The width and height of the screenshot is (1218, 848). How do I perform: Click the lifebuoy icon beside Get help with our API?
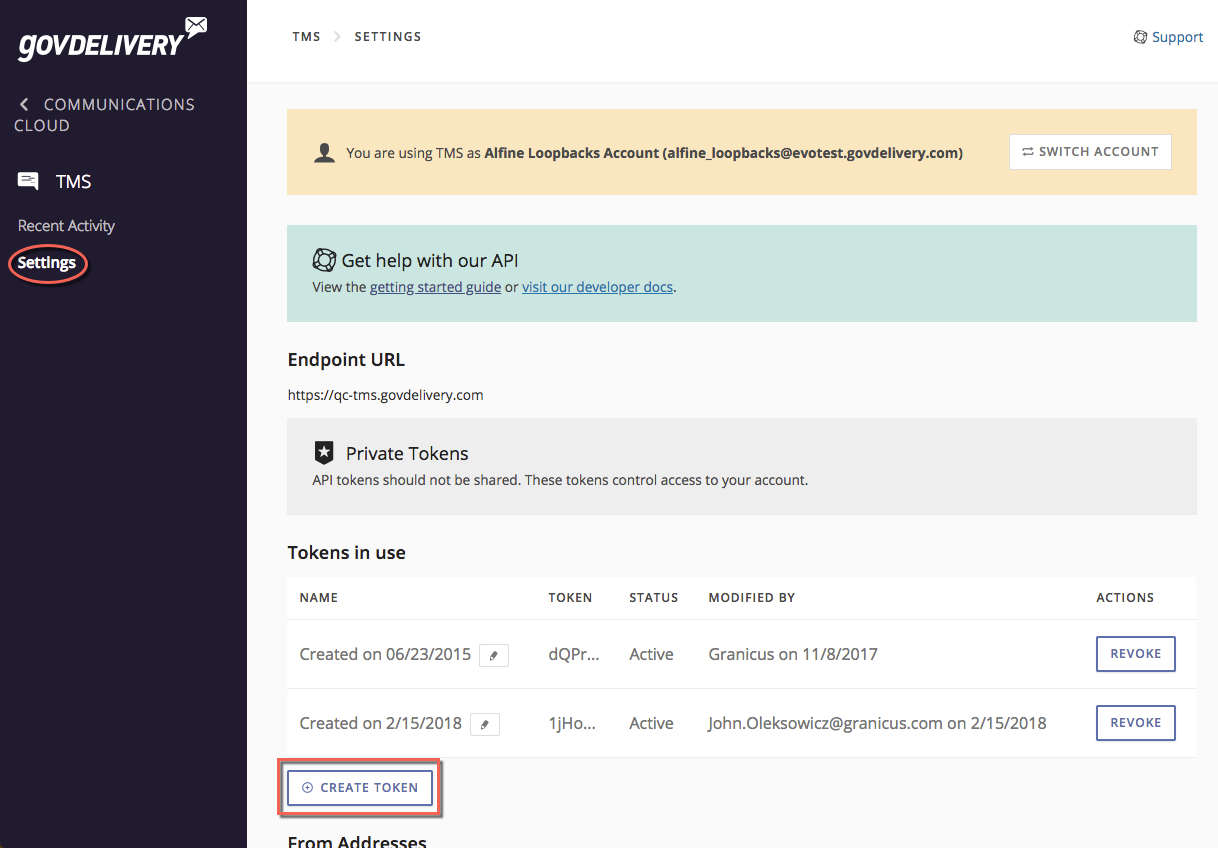click(324, 261)
